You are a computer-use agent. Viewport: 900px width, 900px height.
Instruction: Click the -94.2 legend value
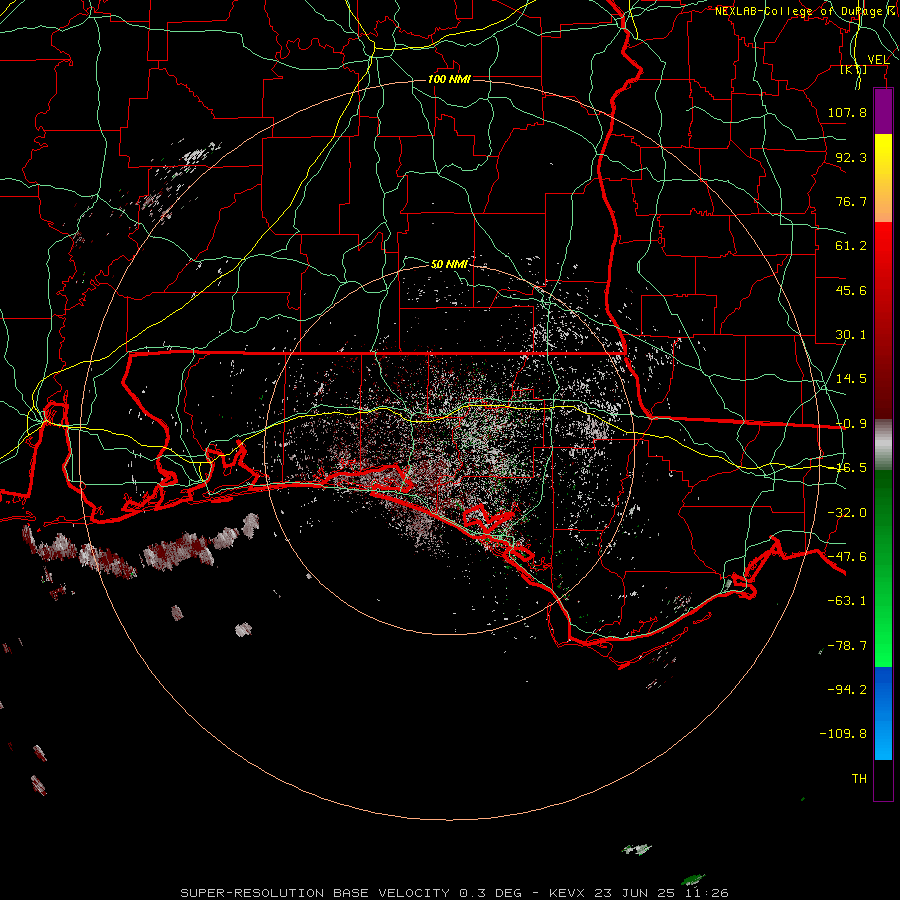(847, 689)
